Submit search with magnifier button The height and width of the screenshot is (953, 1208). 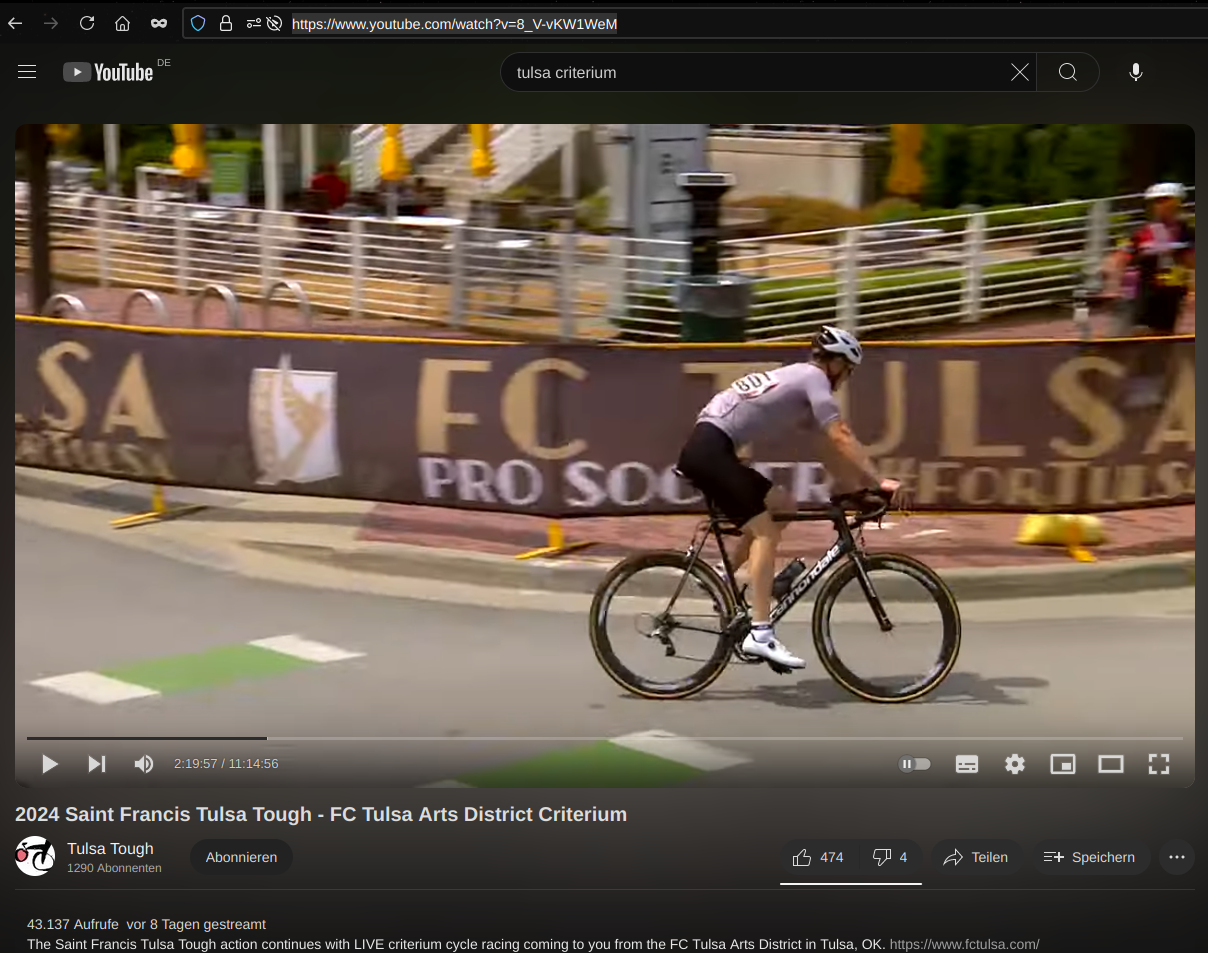[1068, 72]
